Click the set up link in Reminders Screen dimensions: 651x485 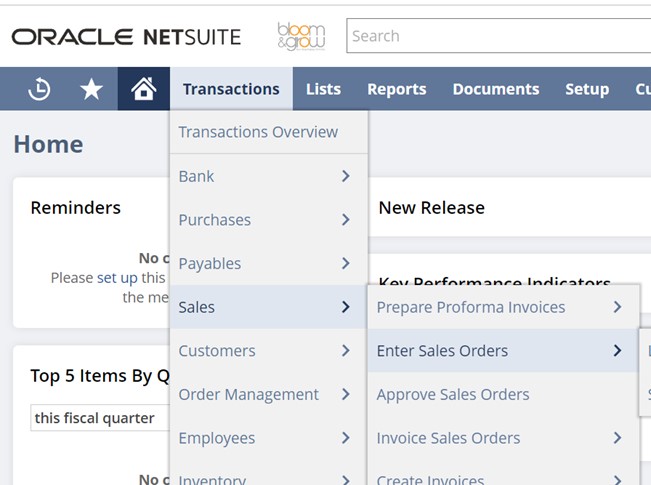tap(116, 278)
